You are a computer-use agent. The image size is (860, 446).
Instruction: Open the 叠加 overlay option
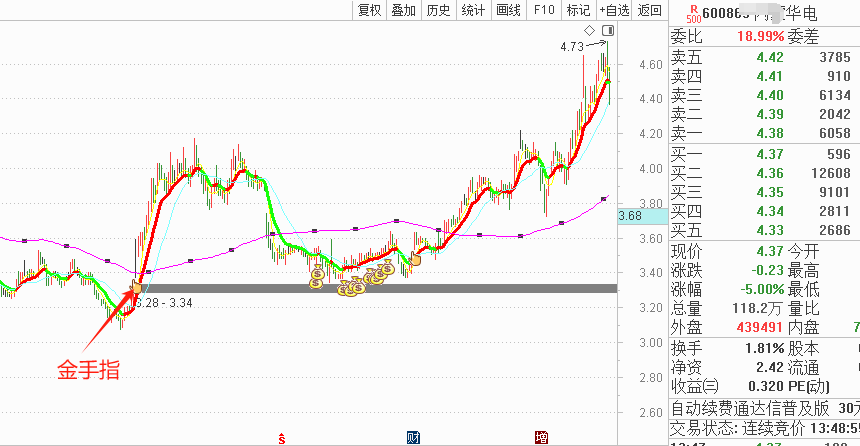coord(403,10)
